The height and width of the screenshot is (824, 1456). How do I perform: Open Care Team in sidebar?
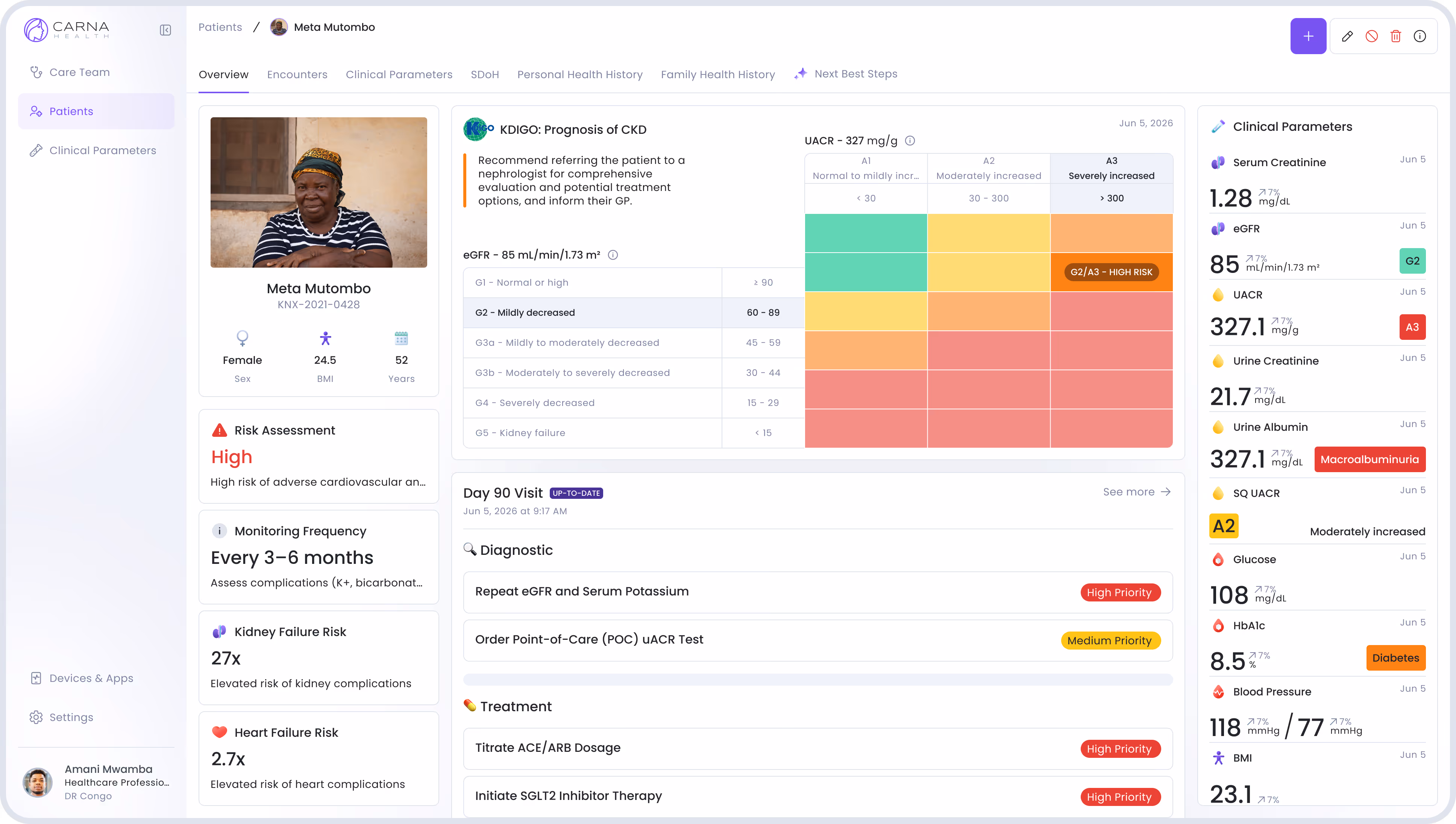tap(96, 72)
